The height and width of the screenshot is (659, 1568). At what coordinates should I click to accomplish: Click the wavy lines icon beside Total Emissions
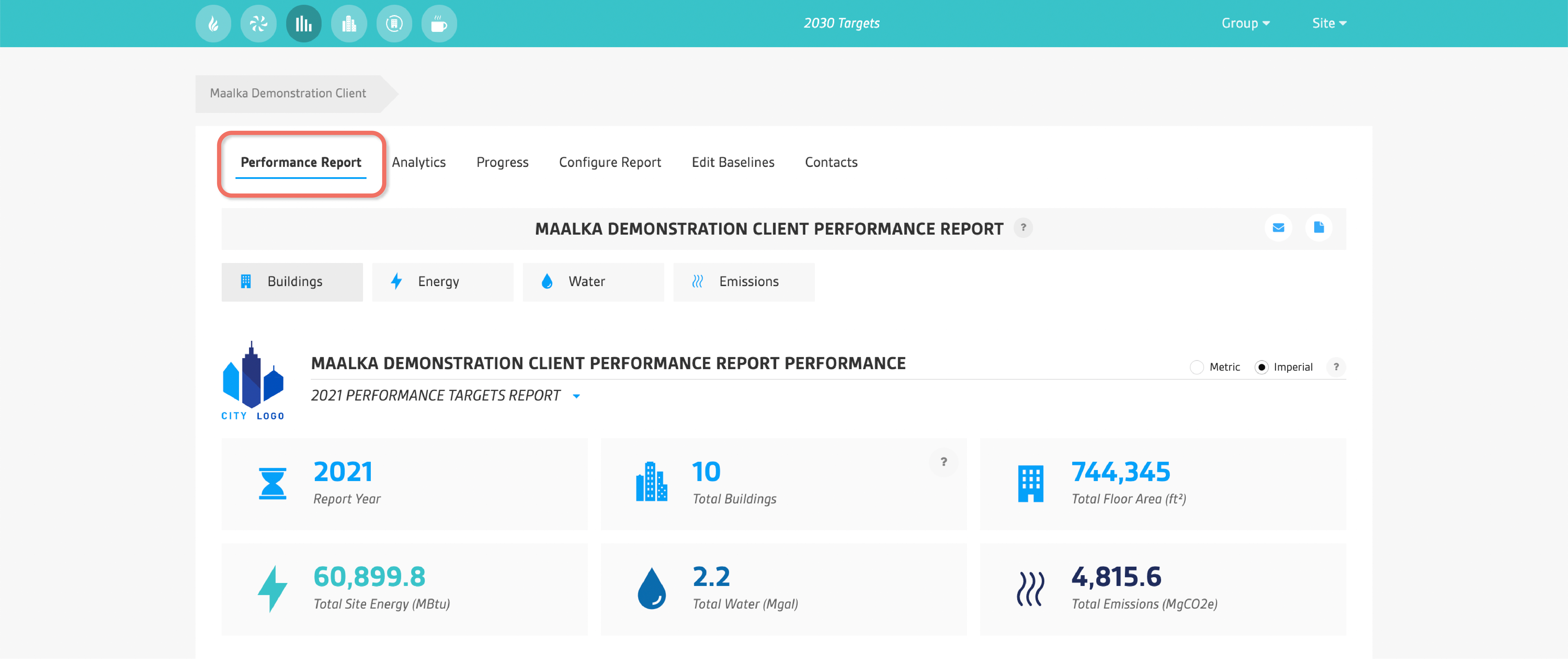click(x=1030, y=588)
